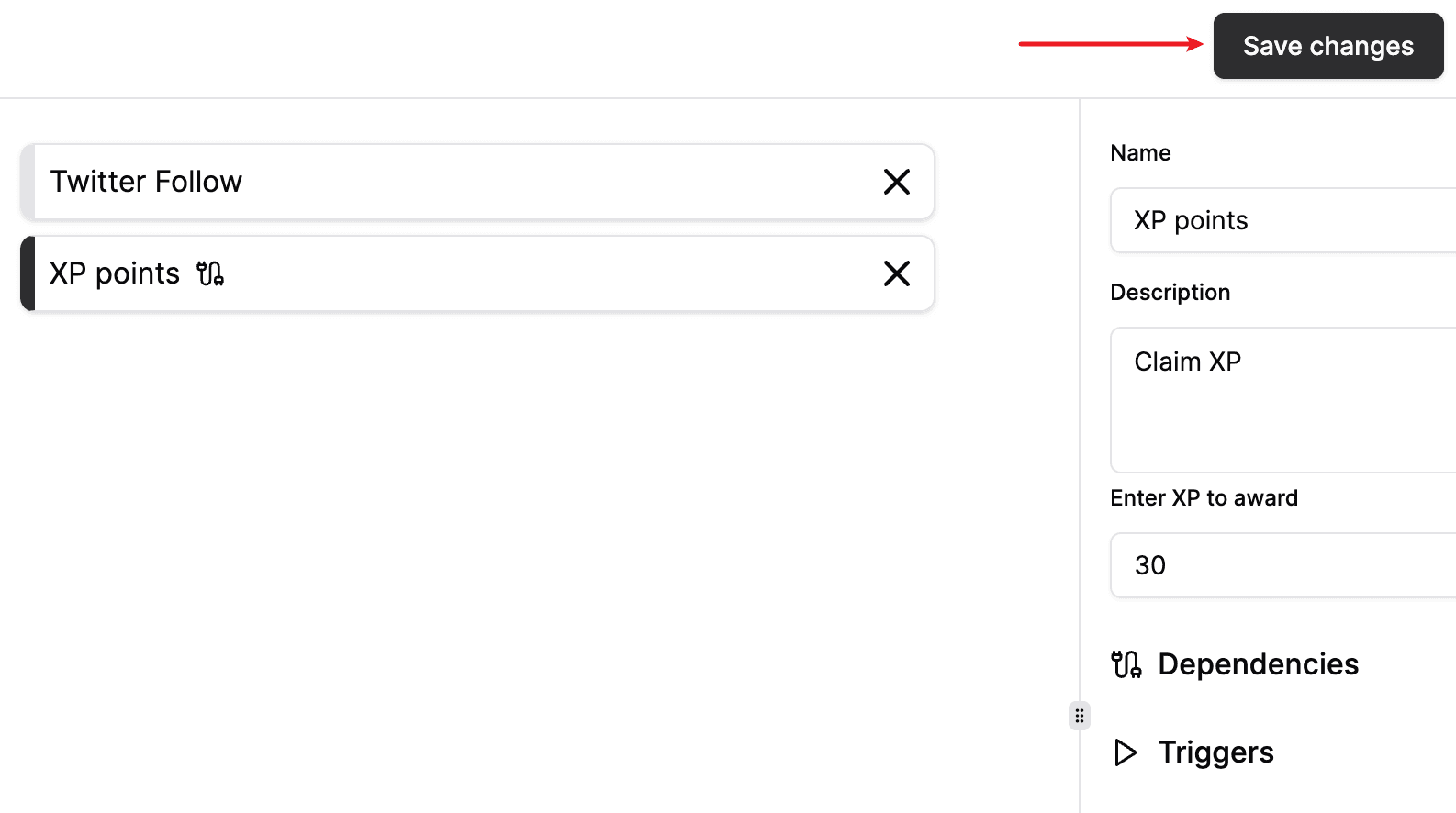Click the panel divider grip handle
Screen dimensions: 1456x813
[x=1080, y=716]
